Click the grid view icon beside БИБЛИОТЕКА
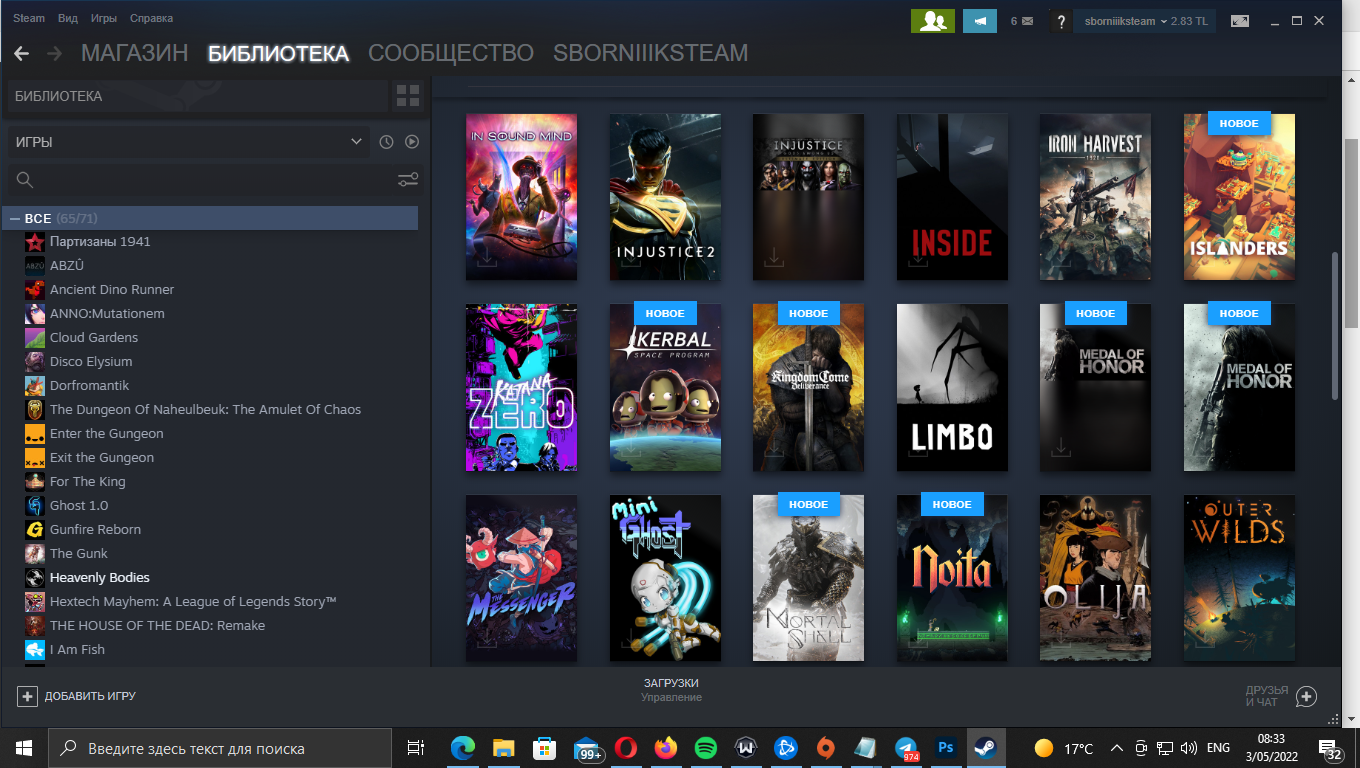 coord(408,96)
